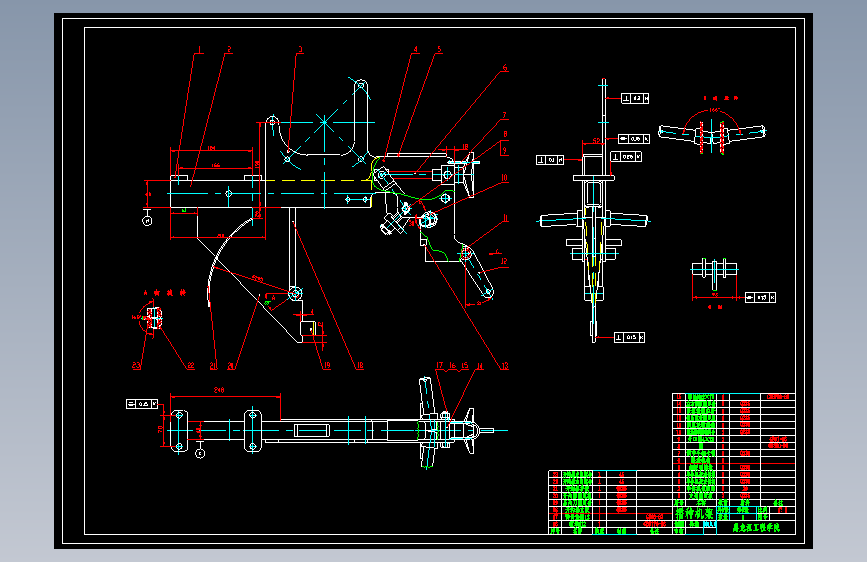The width and height of the screenshot is (867, 562).
Task: Select part callout number 13
Action: (x=504, y=366)
